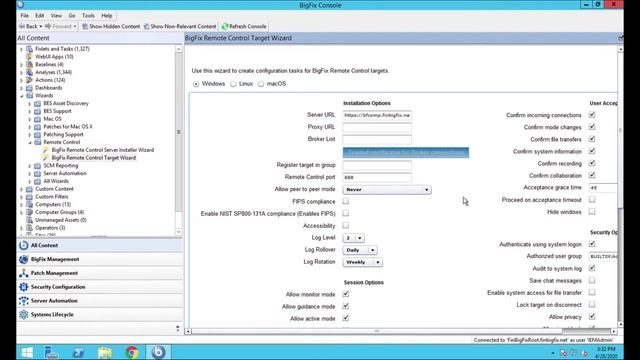Select the Linux radio button
The width and height of the screenshot is (640, 360).
click(233, 84)
